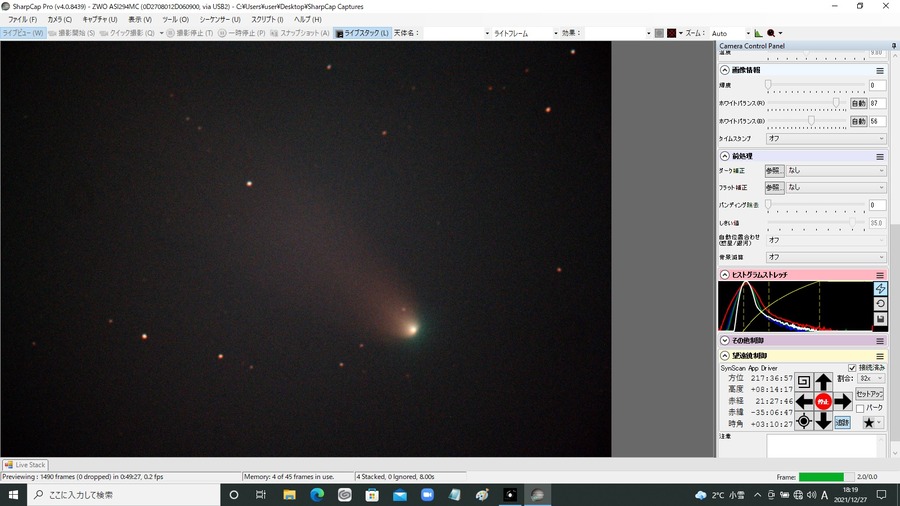
Task: Move the telescope with the down arrow
Action: 823,422
